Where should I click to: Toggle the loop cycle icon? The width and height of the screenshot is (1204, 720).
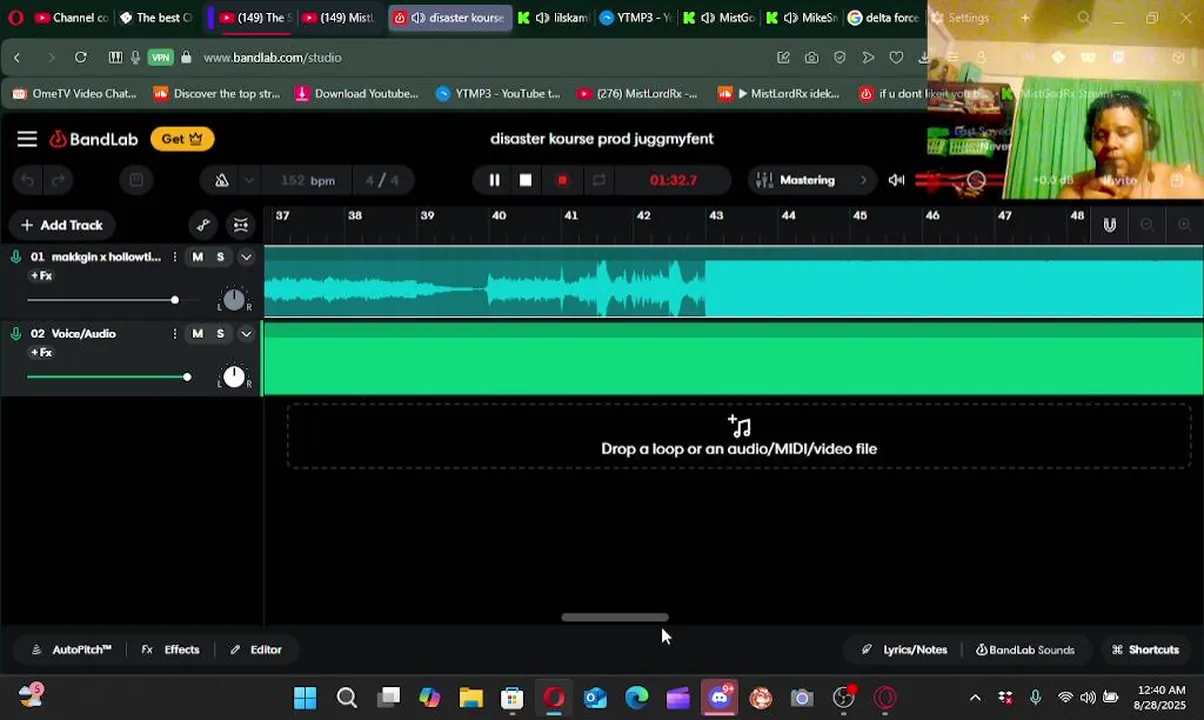pos(599,180)
